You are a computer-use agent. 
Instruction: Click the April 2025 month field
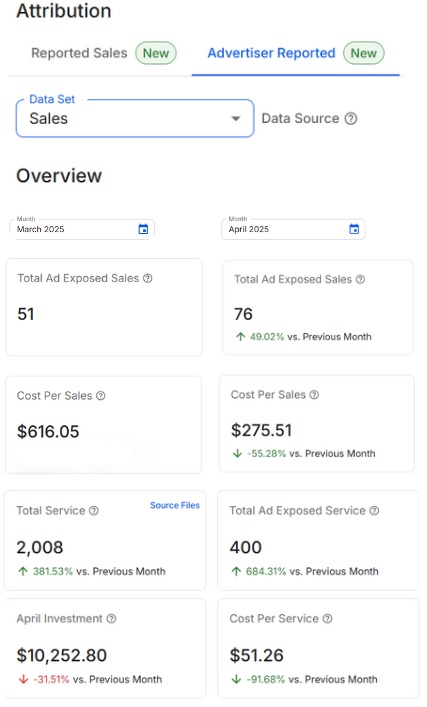click(293, 229)
